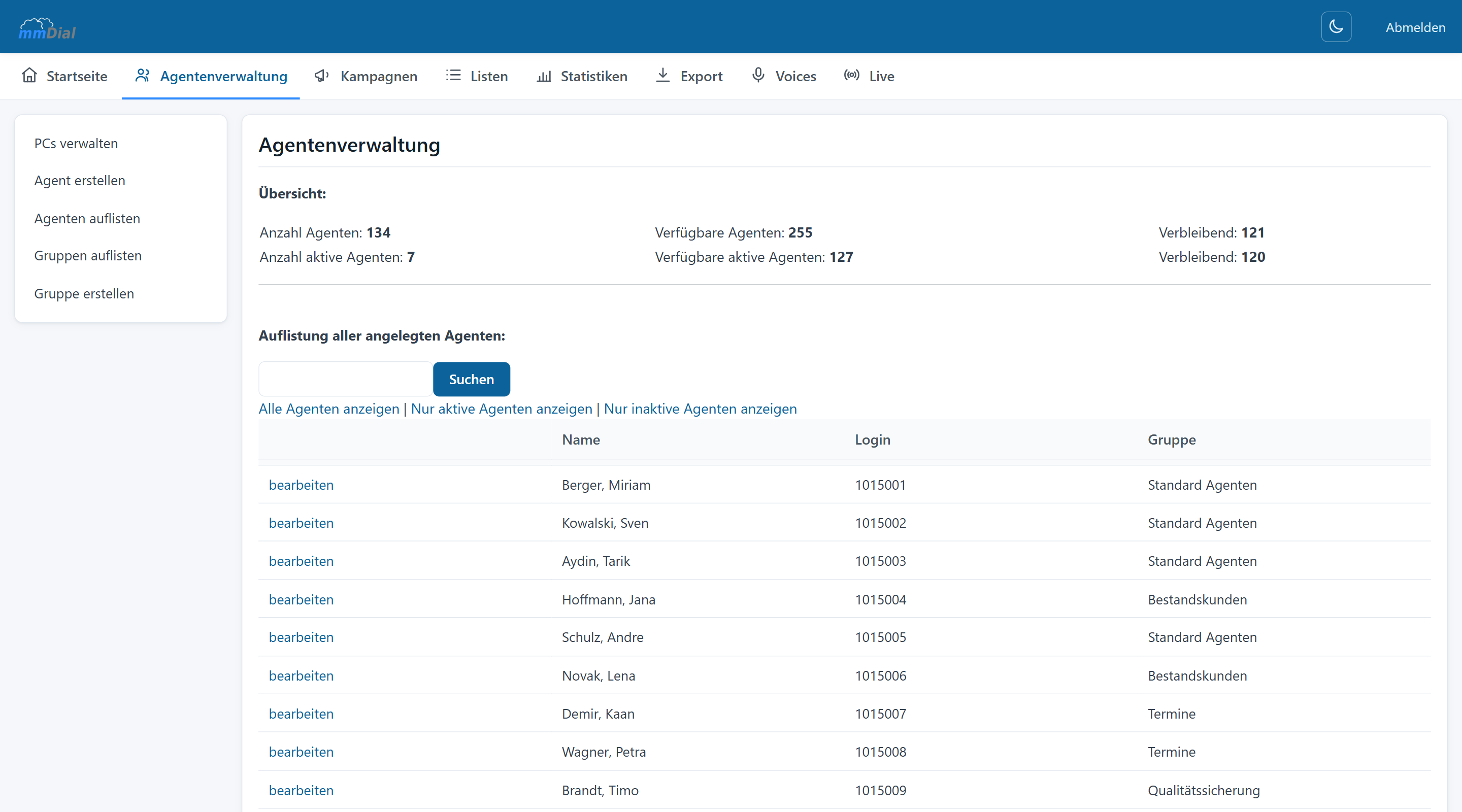Click Qualitätssicherung in Brandt, Timo row

point(1203,790)
